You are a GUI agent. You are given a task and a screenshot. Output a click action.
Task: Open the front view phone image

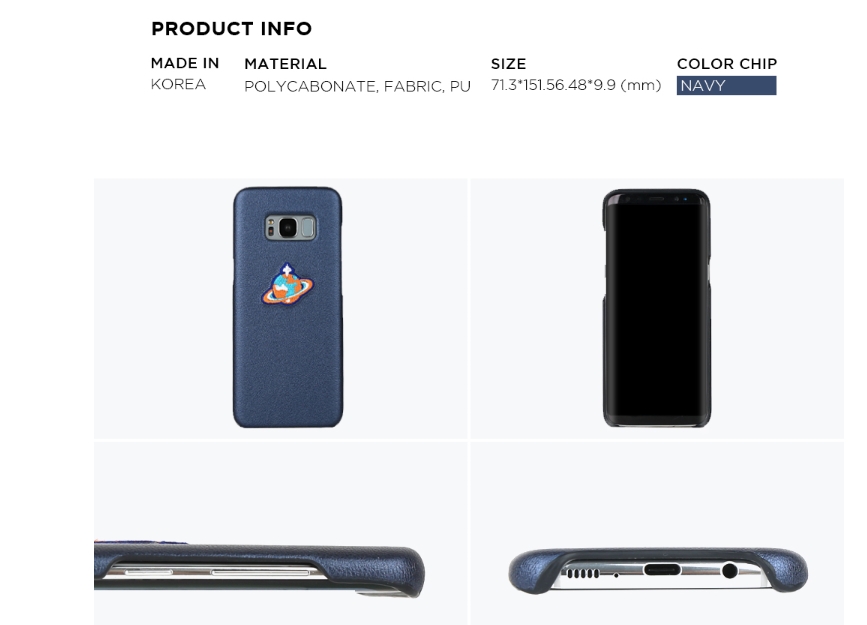pos(657,308)
